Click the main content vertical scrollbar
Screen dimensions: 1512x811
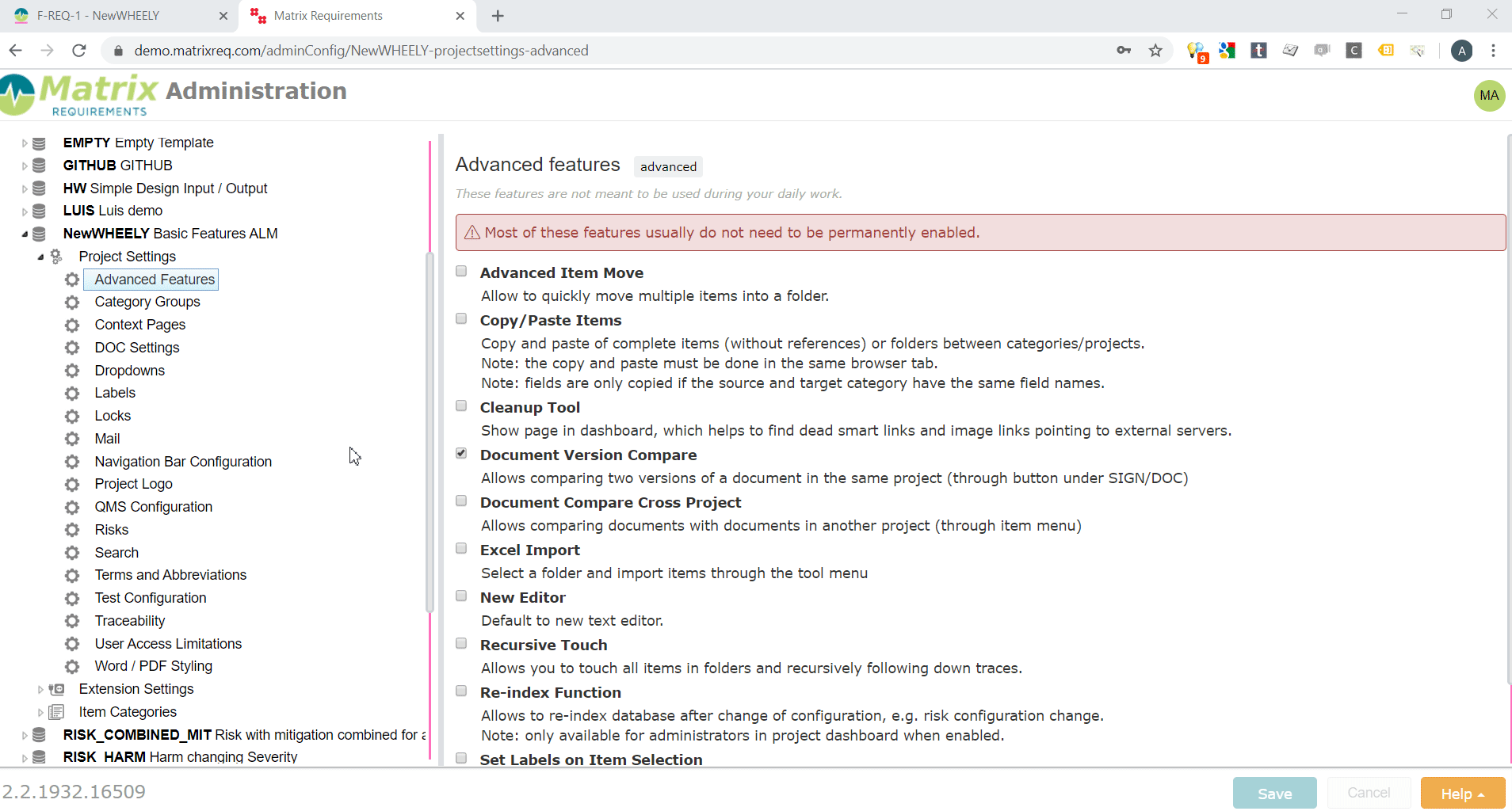(x=1509, y=408)
